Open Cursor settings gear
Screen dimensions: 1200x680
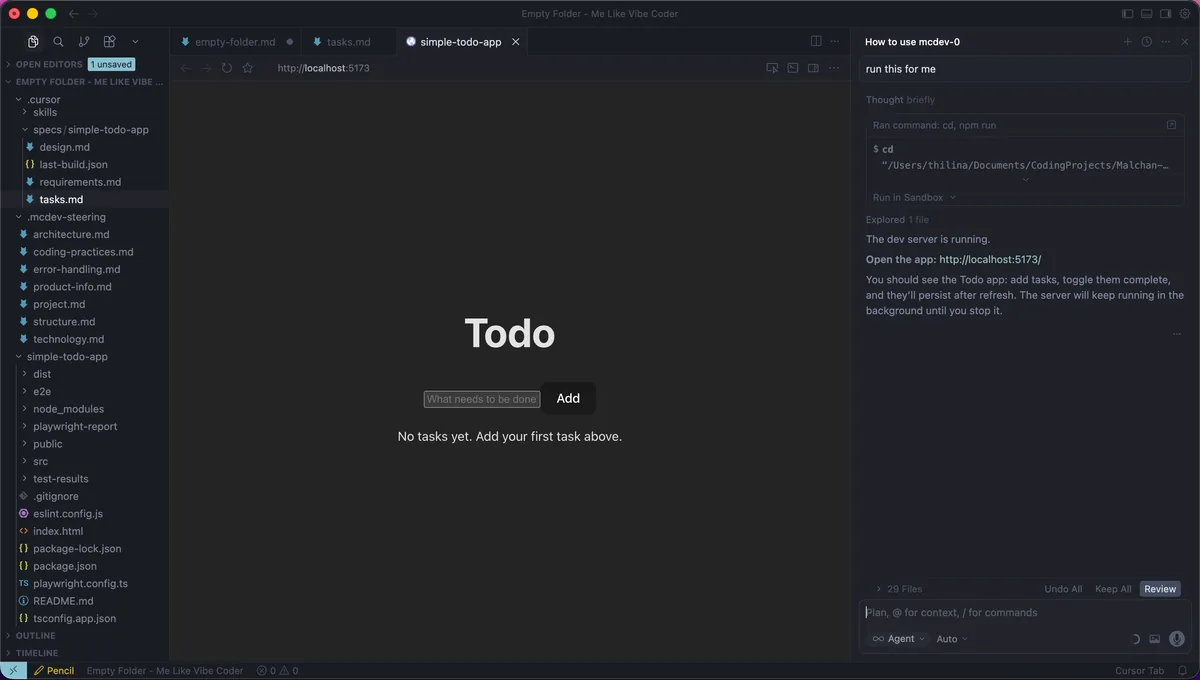pyautogui.click(x=1187, y=14)
